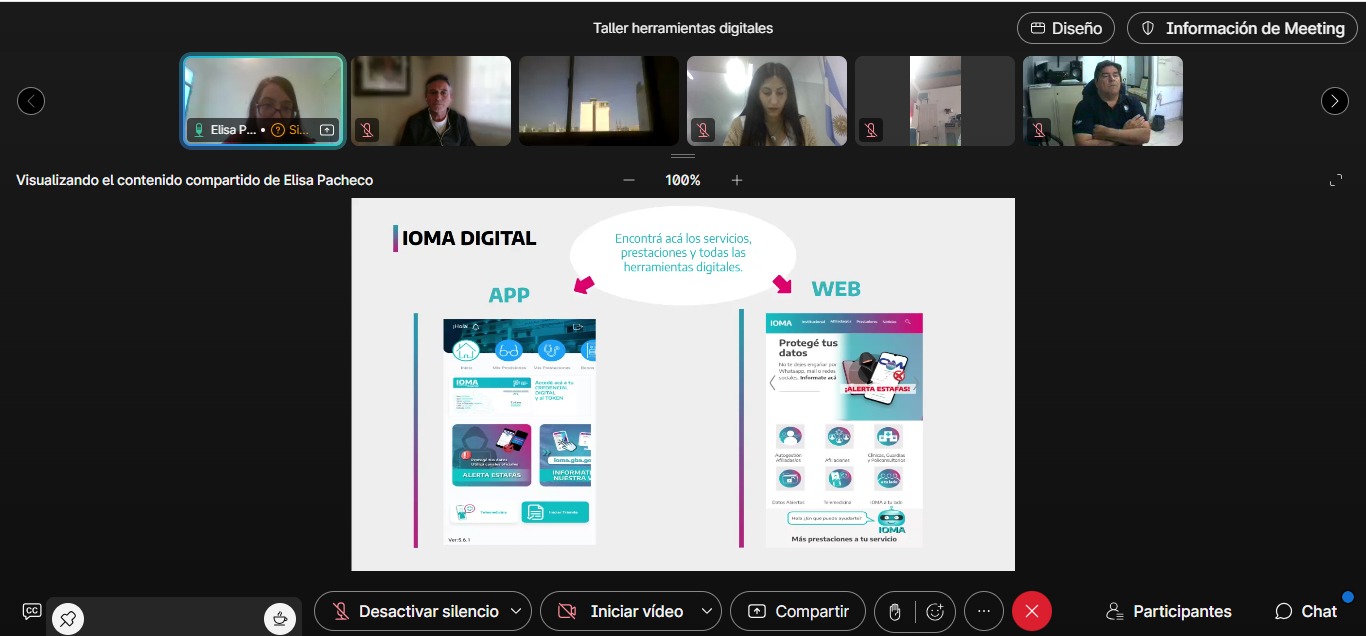1366x636 pixels.
Task: Click the Compartir button
Action: pyautogui.click(x=797, y=611)
